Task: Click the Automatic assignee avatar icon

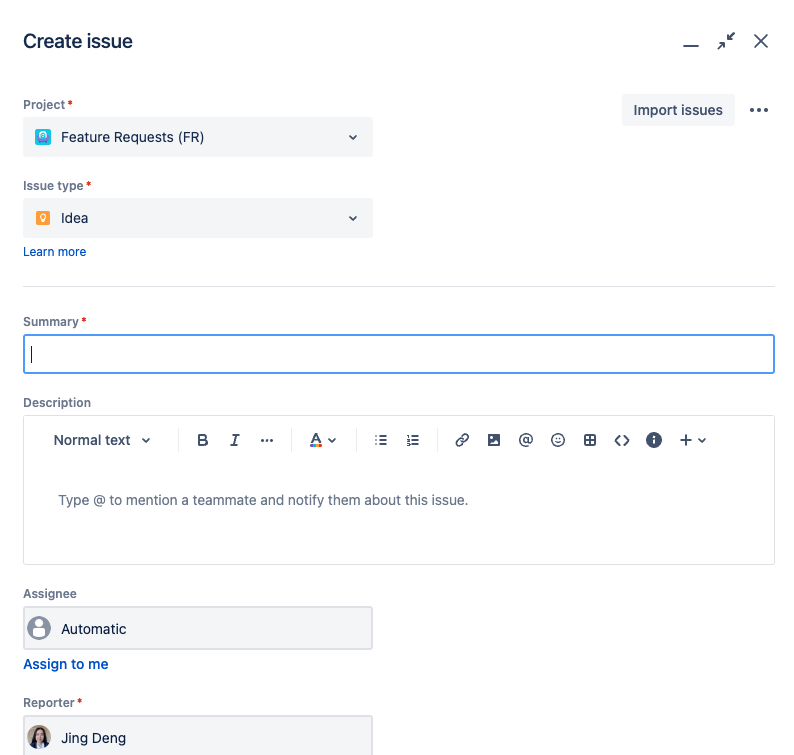Action: [x=39, y=628]
